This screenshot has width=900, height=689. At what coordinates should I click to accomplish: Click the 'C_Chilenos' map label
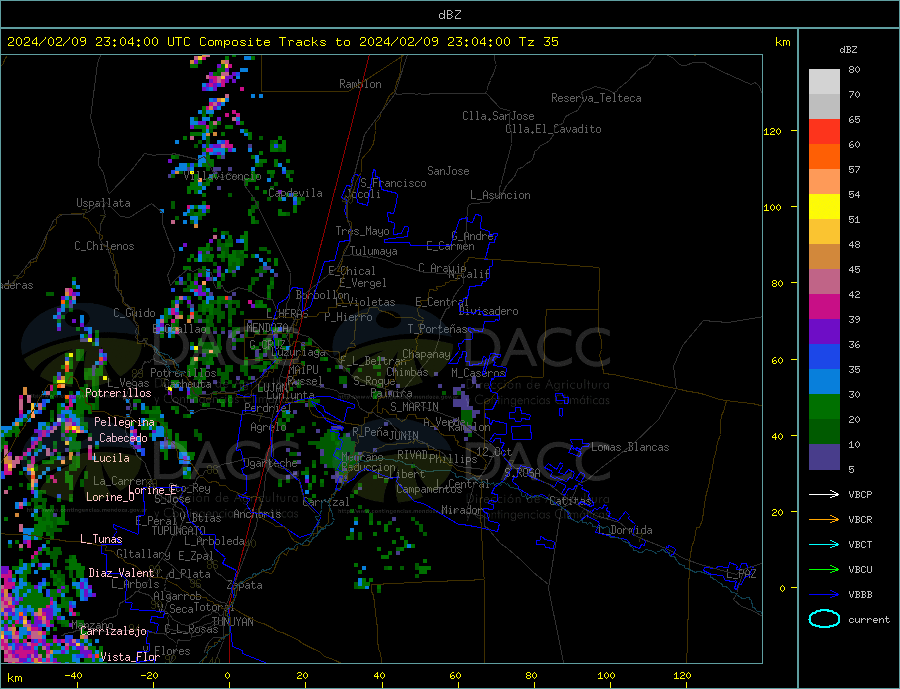[x=104, y=246]
